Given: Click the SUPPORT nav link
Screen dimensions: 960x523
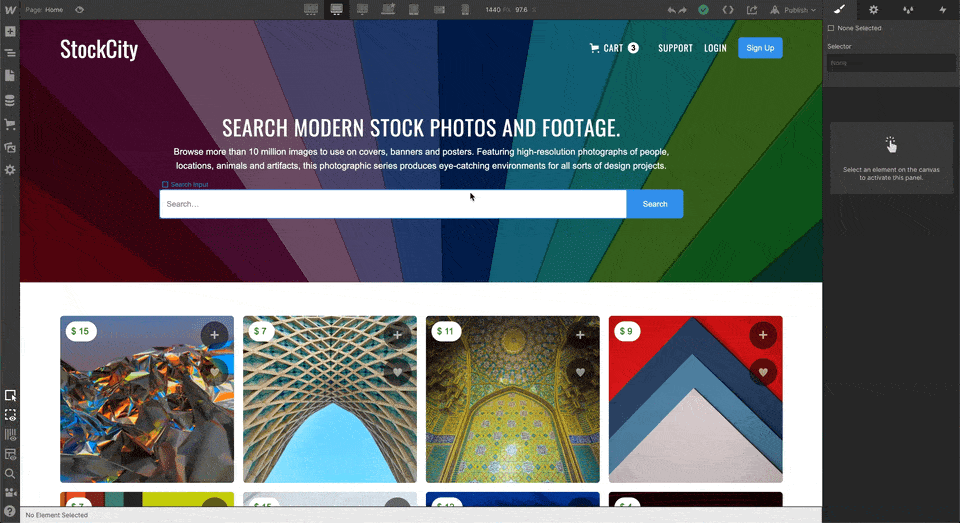Looking at the screenshot, I should [x=675, y=48].
